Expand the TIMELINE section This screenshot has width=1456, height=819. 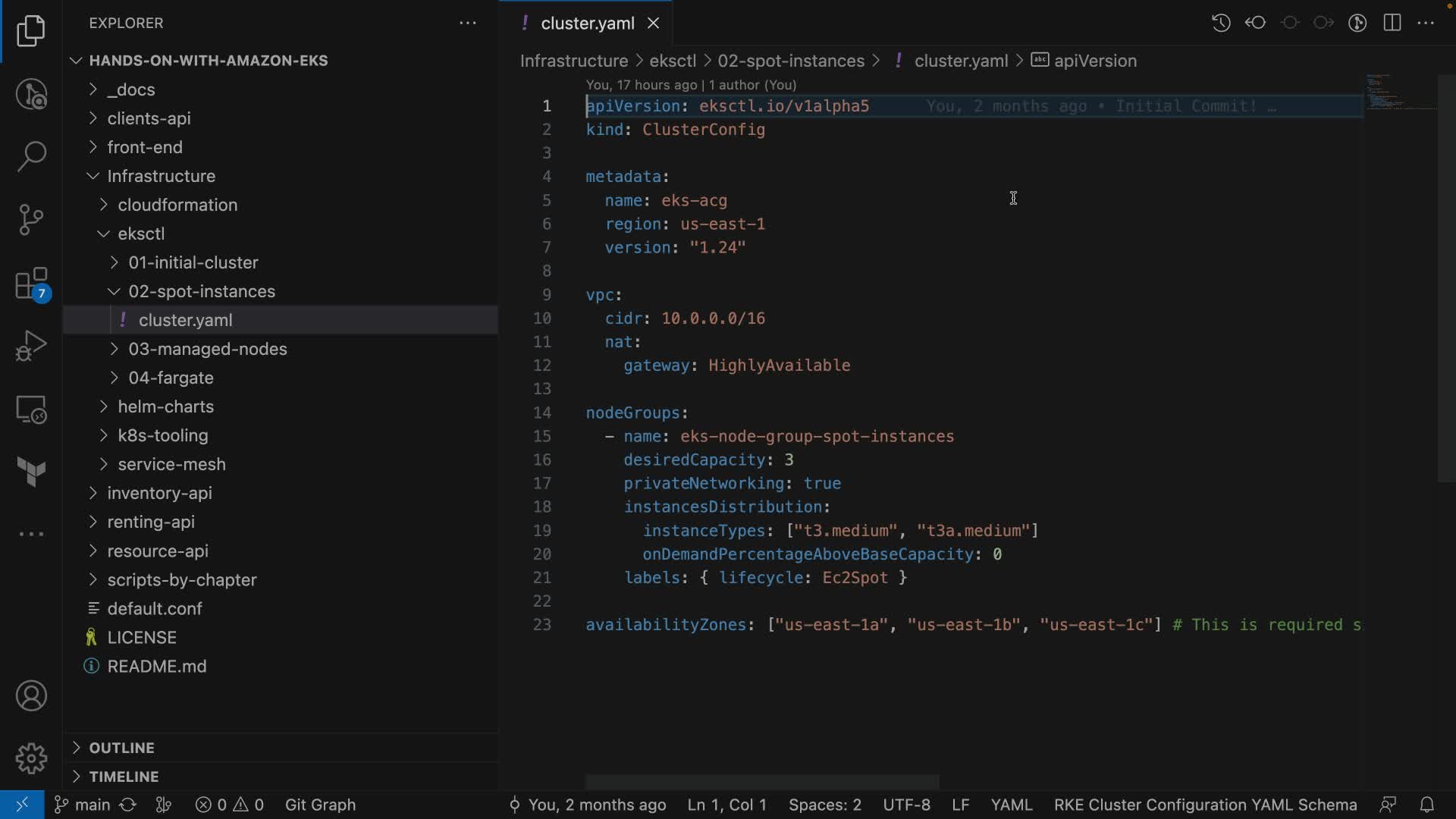pos(124,777)
